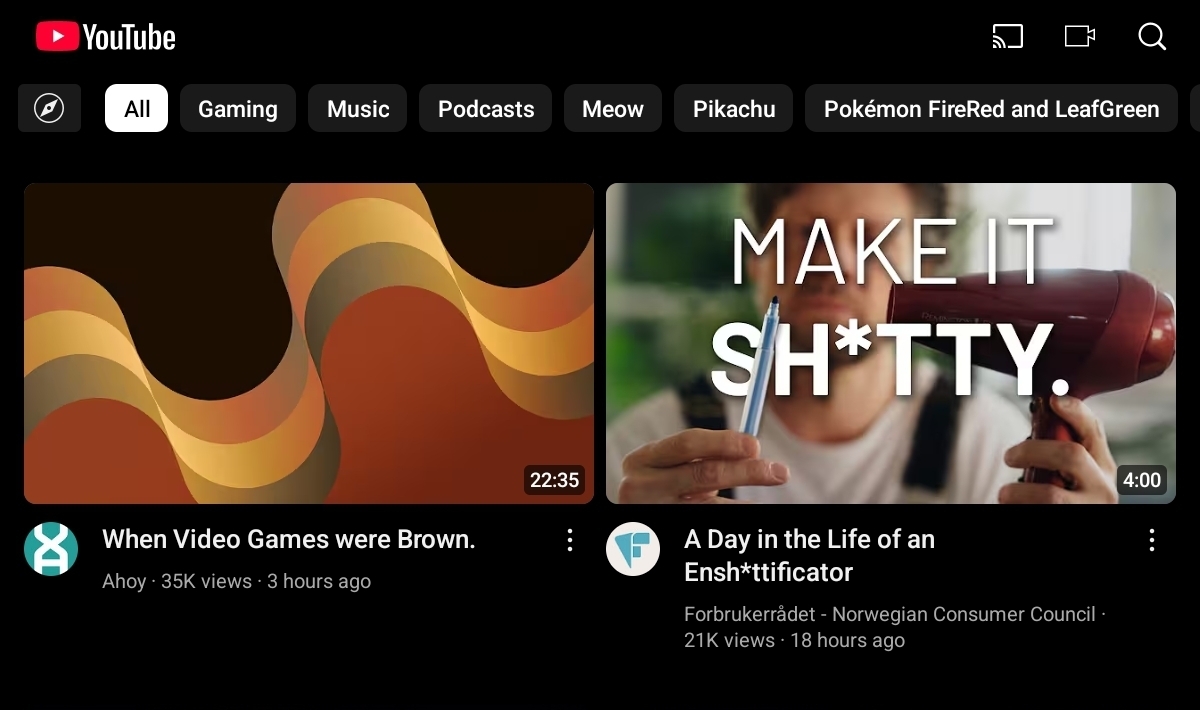Open title A Day in the Life of an Ensh*ttificator
Image resolution: width=1200 pixels, height=710 pixels.
coord(809,556)
